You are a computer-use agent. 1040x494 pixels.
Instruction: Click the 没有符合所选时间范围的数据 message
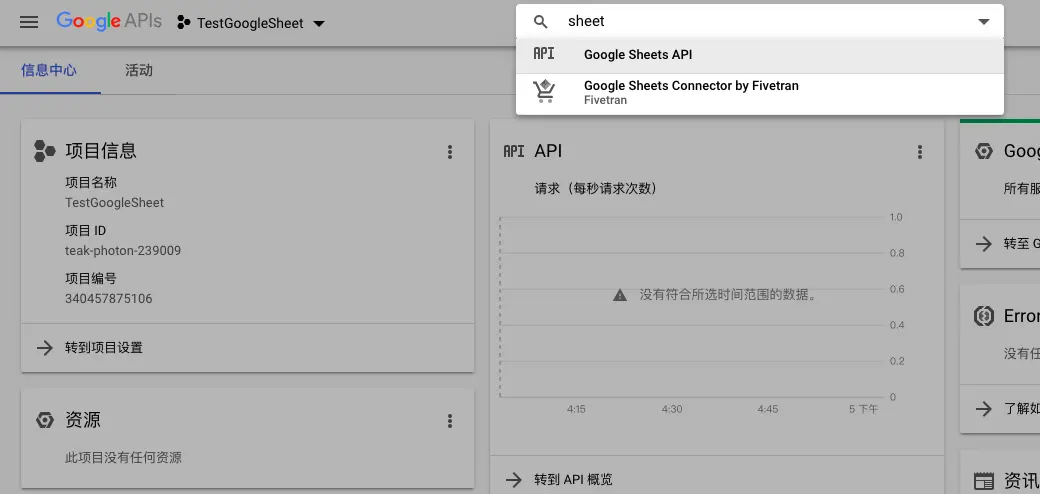(728, 295)
